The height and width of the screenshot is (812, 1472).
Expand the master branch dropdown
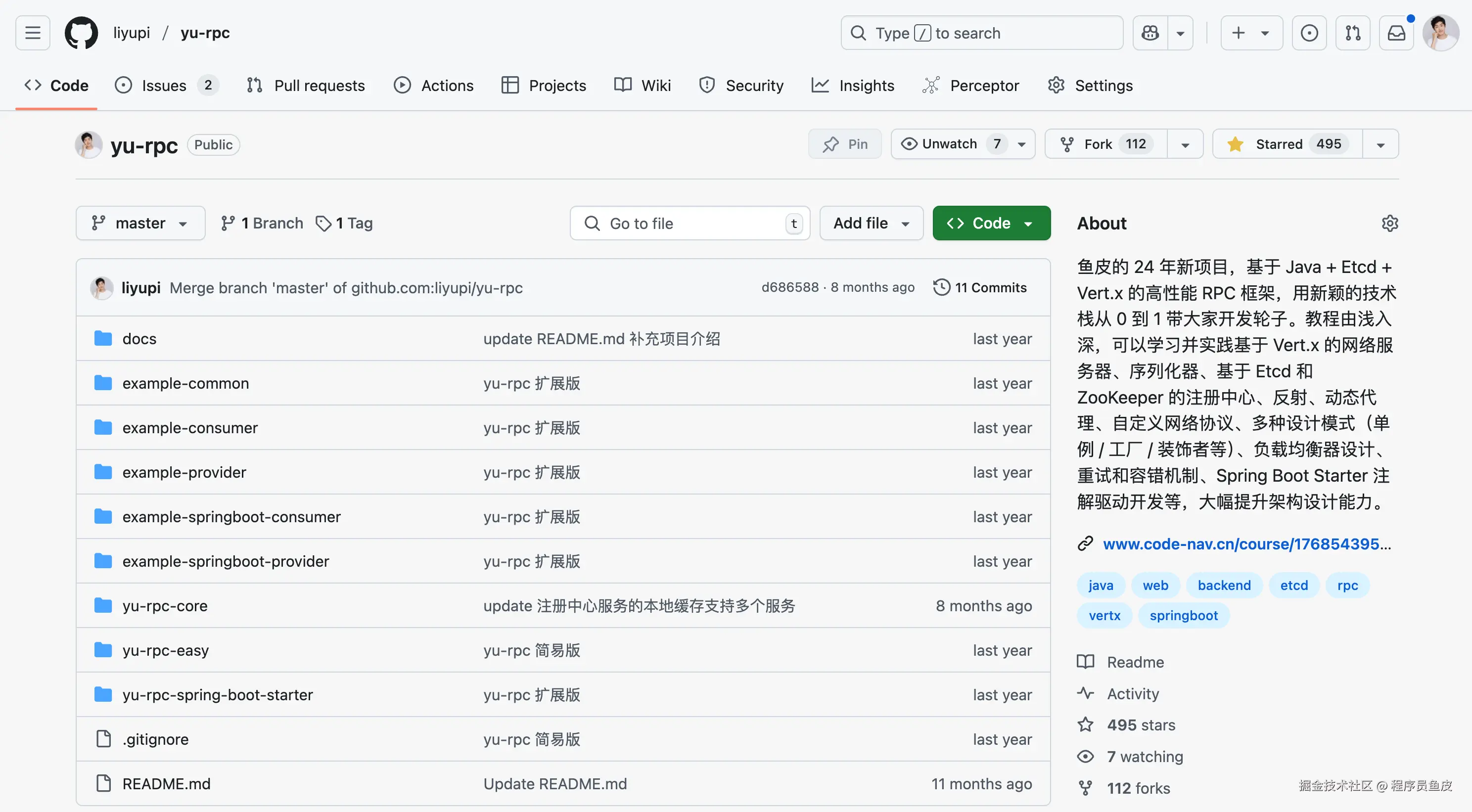click(140, 223)
